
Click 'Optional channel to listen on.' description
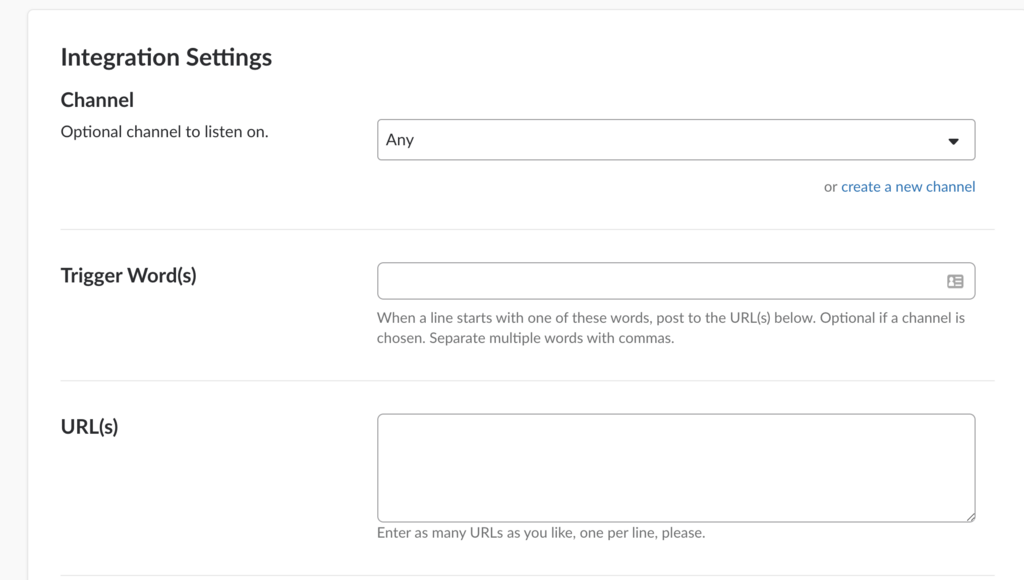pos(165,132)
